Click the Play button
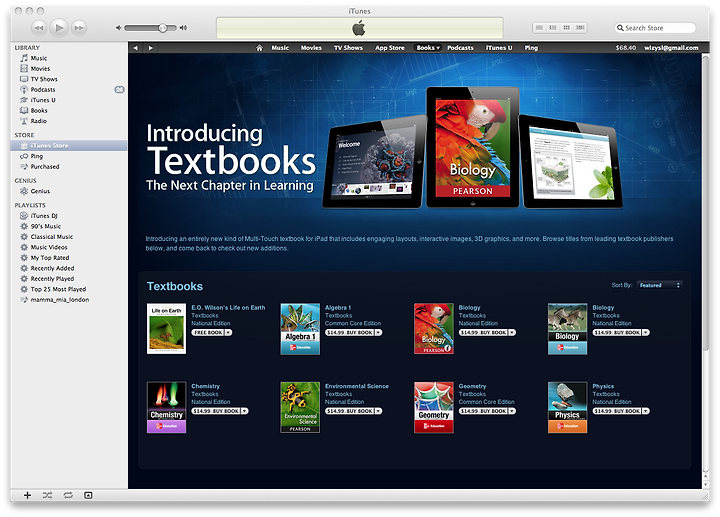Viewport: 720px width, 517px height. (59, 28)
